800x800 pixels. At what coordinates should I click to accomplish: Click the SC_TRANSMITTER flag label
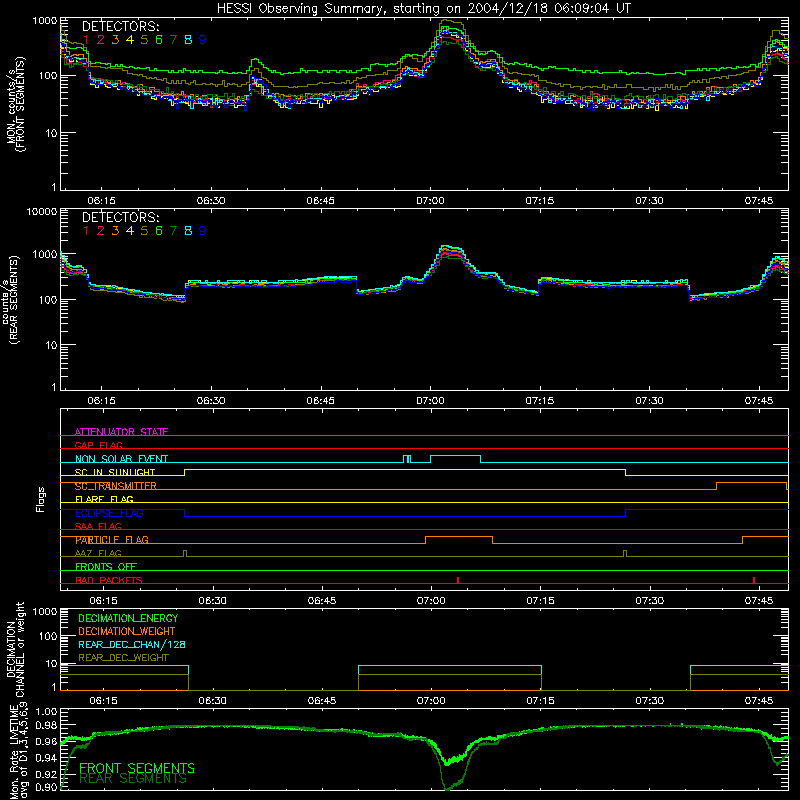(116, 486)
